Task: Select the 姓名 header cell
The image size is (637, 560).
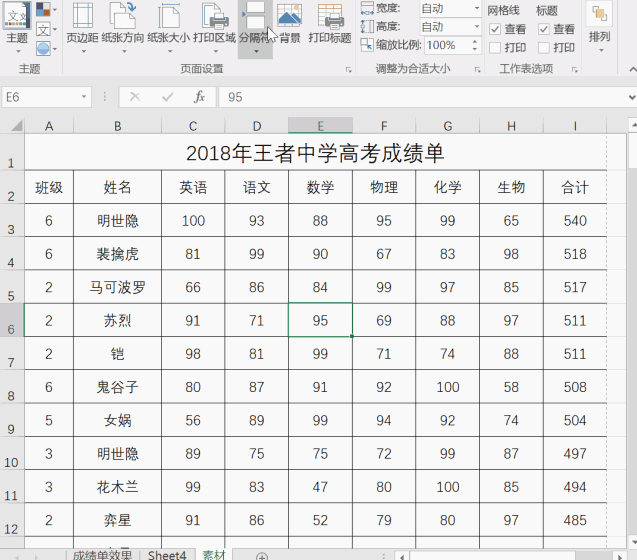Action: pos(117,187)
